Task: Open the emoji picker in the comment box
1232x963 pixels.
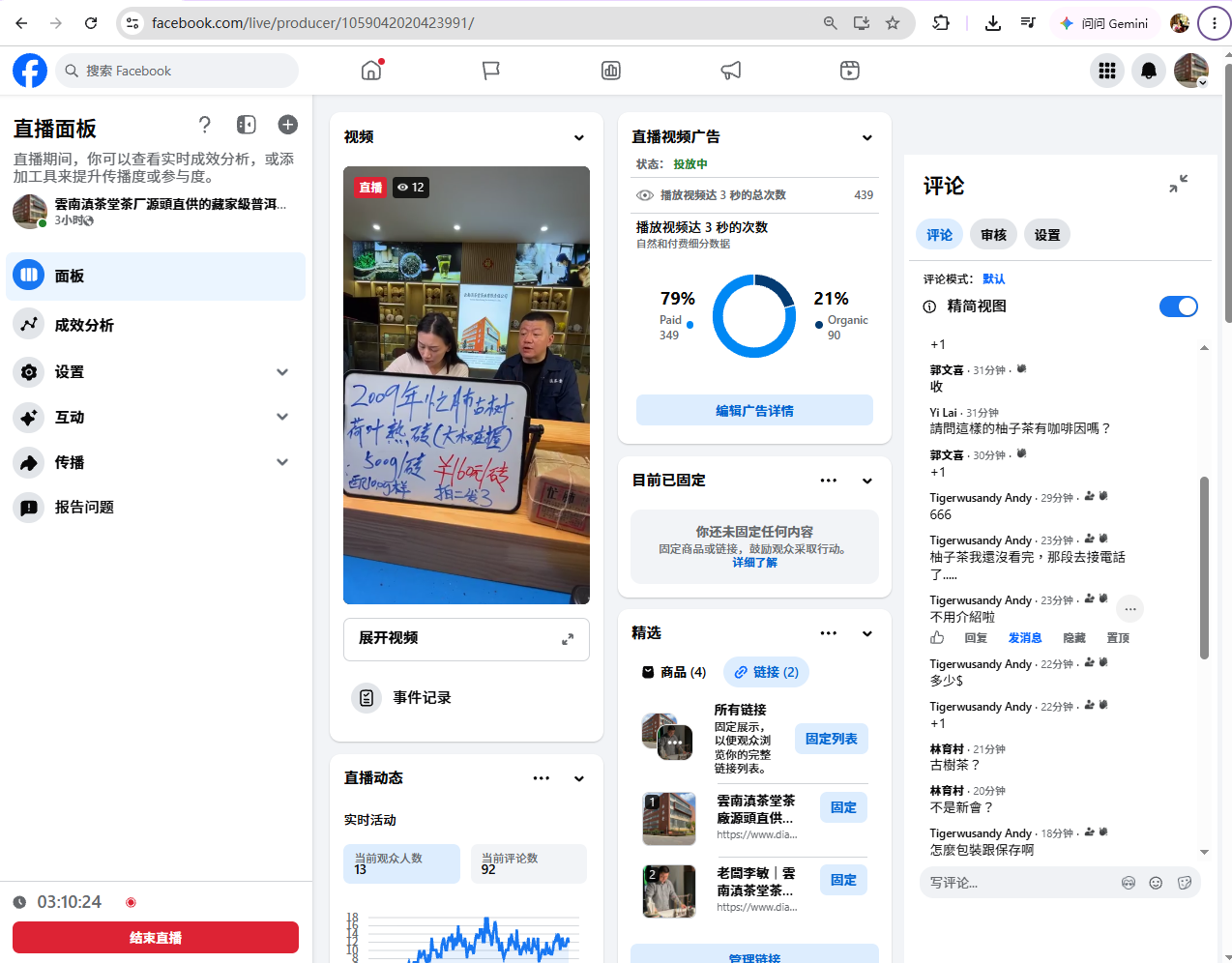Action: click(1156, 883)
